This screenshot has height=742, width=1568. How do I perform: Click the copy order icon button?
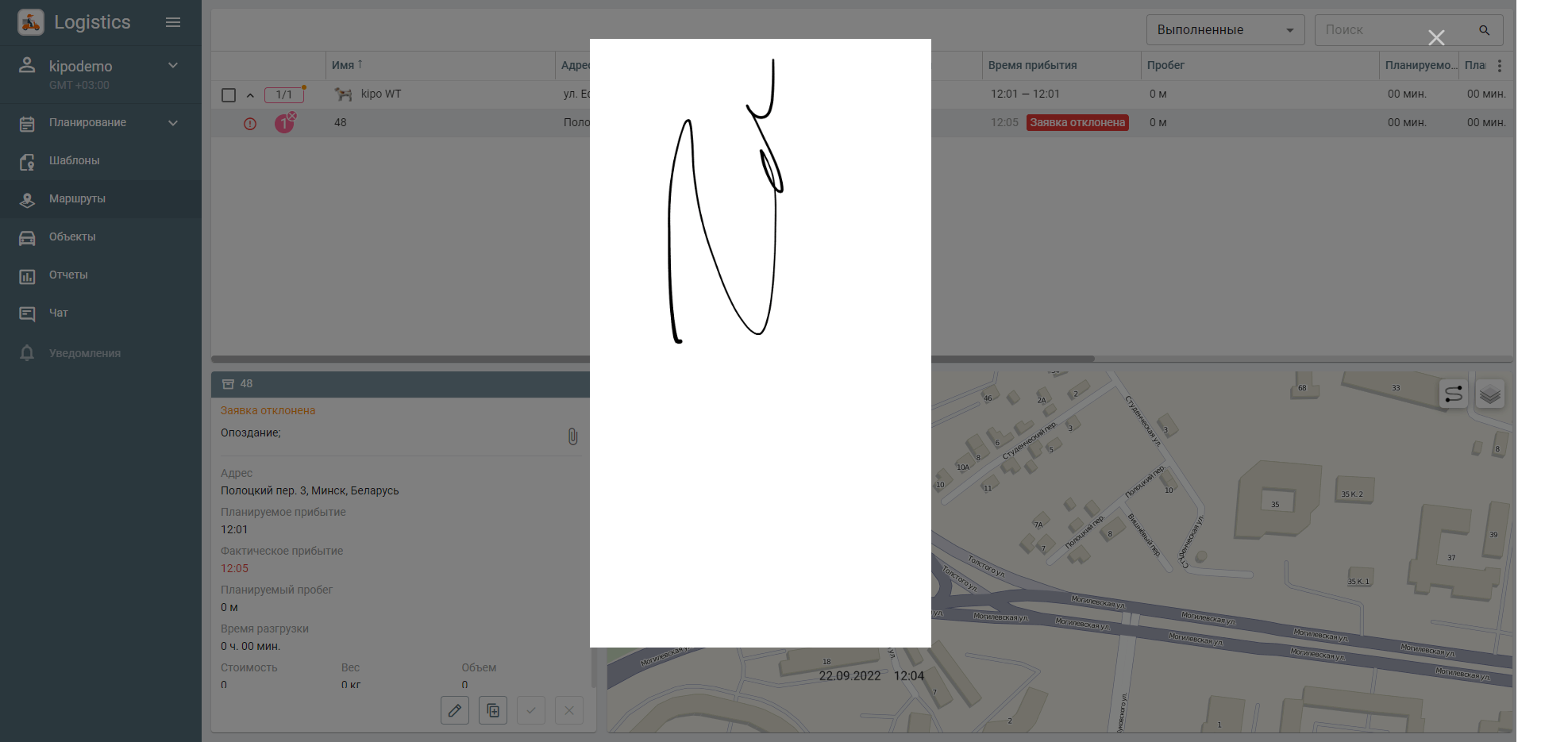pyautogui.click(x=493, y=710)
